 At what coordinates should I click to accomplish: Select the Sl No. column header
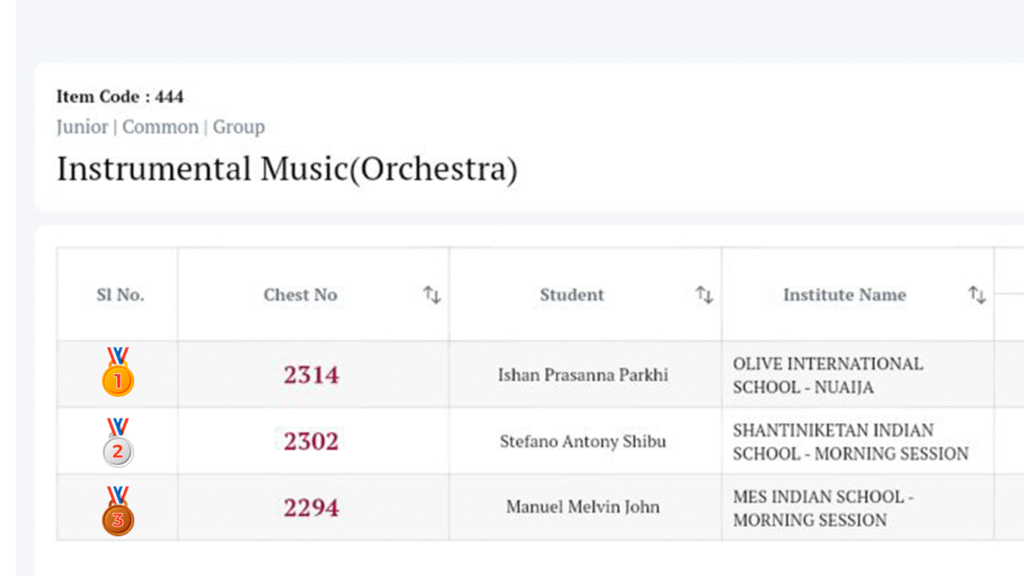pos(120,295)
